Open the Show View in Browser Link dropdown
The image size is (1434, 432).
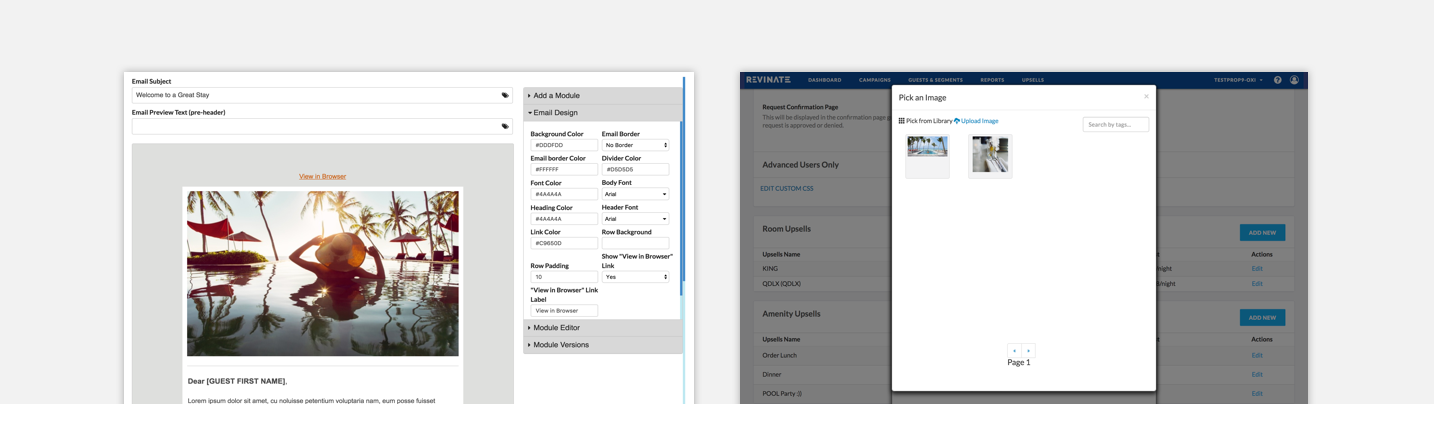tap(635, 277)
